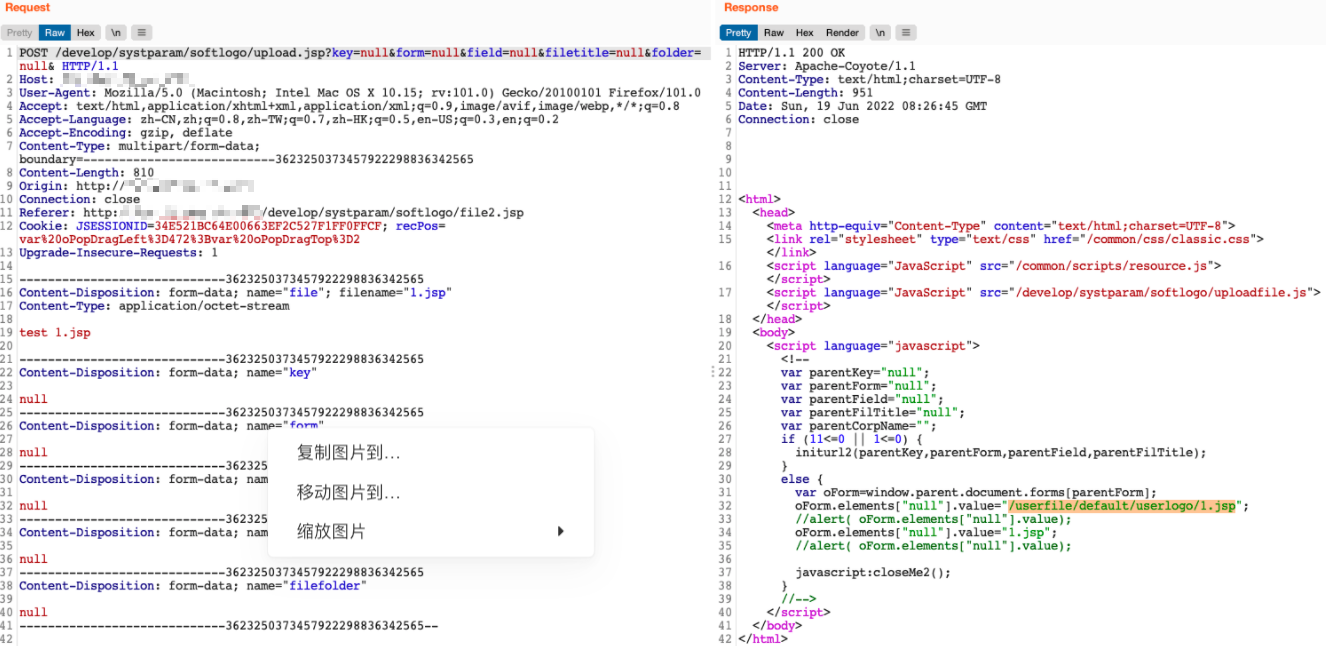Switch to the Pretty tab in Request

coord(20,33)
